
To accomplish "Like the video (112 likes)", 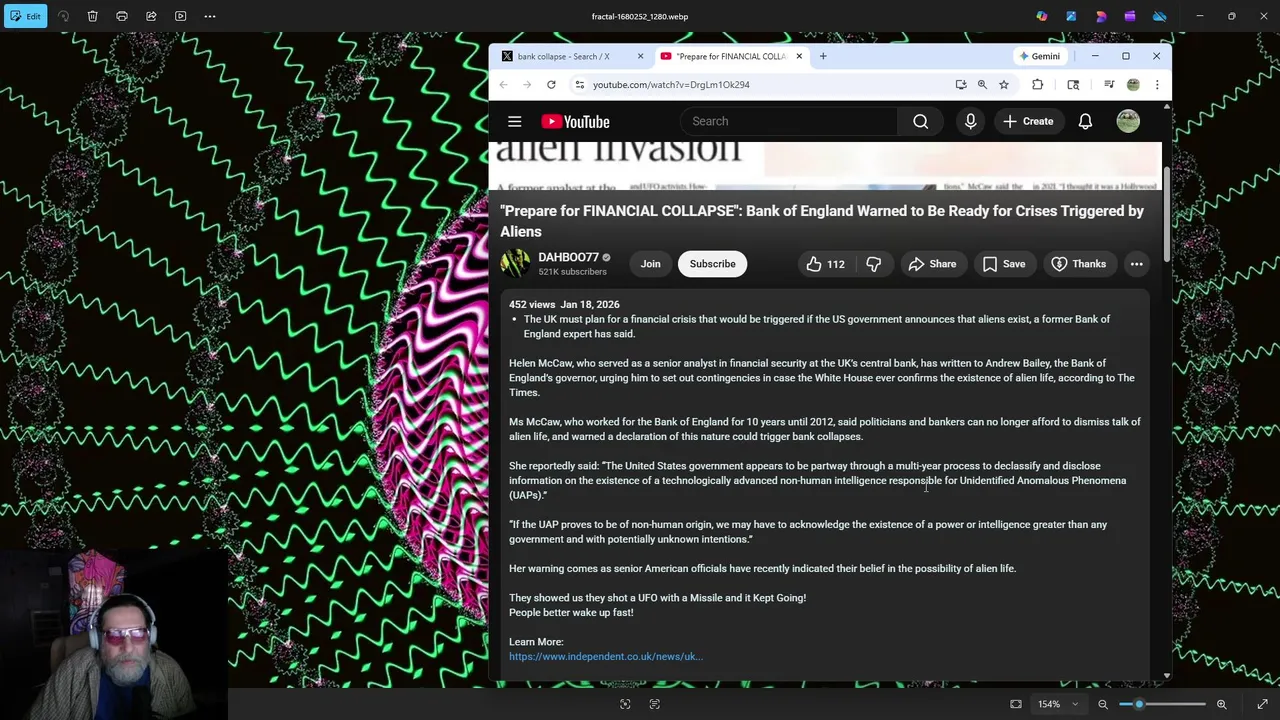I will [x=826, y=264].
